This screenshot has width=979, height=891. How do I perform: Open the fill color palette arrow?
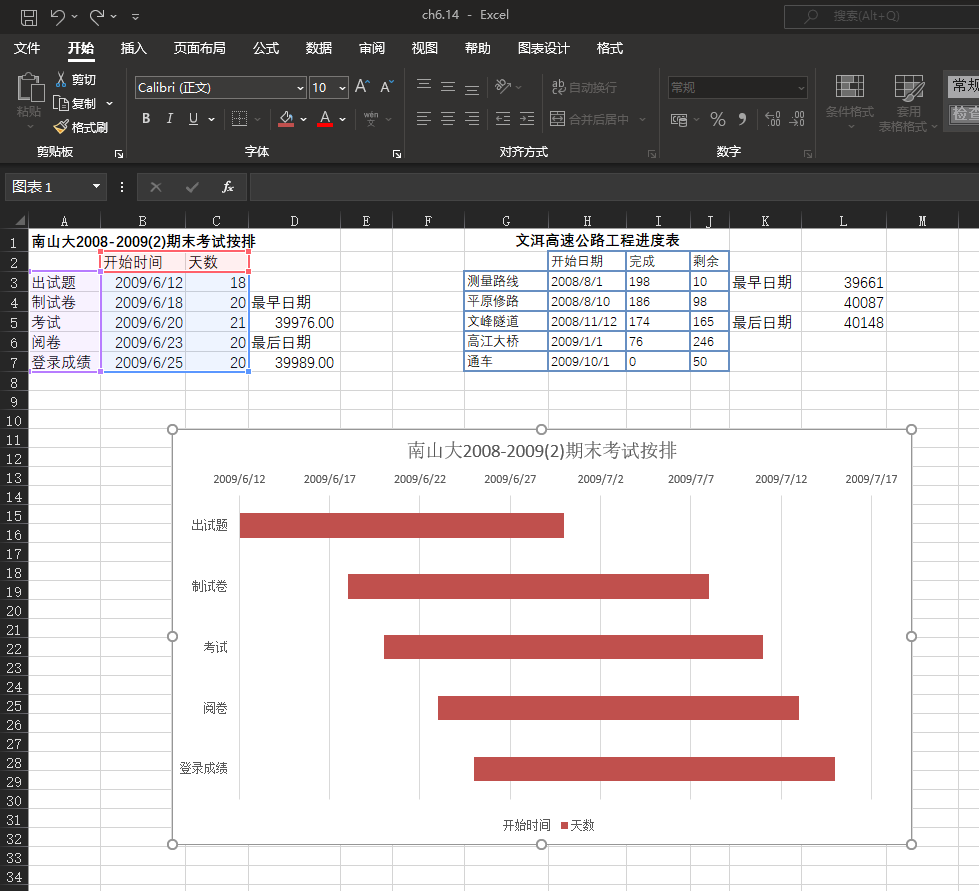pos(303,119)
